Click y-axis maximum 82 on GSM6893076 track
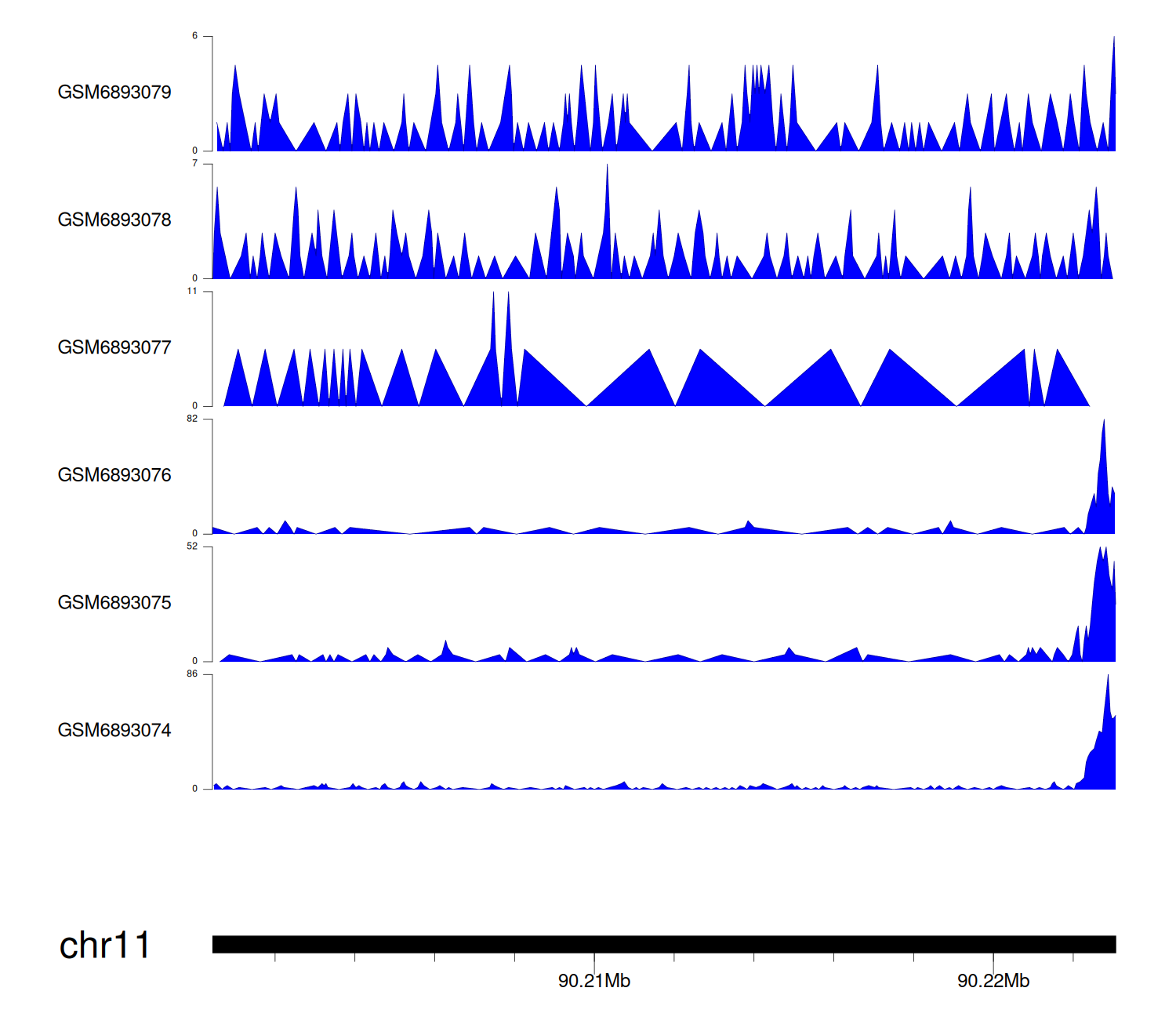This screenshot has height=1035, width=1176. pyautogui.click(x=192, y=419)
